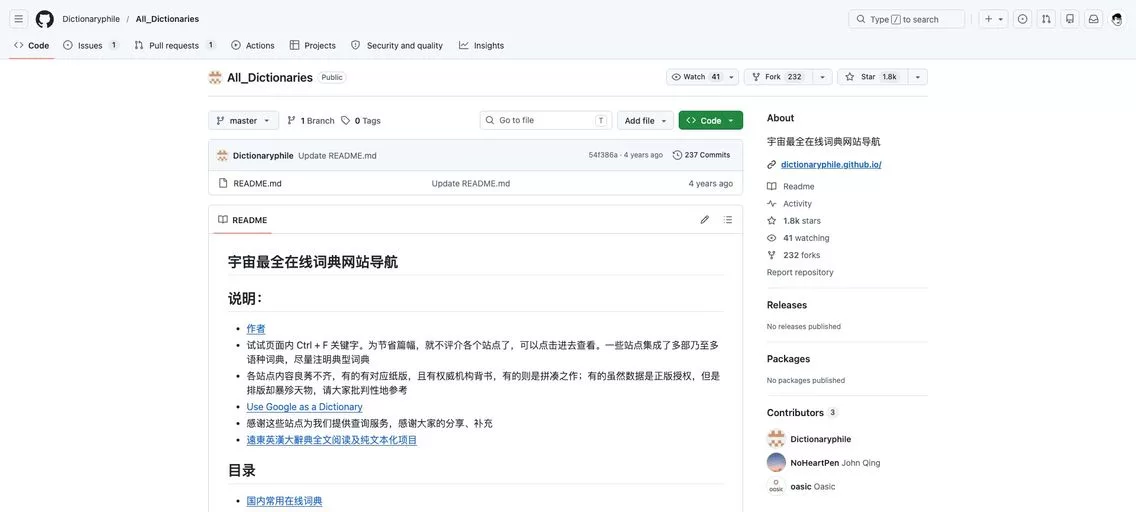Open the user avatar menu
The height and width of the screenshot is (512, 1136).
point(1117,20)
